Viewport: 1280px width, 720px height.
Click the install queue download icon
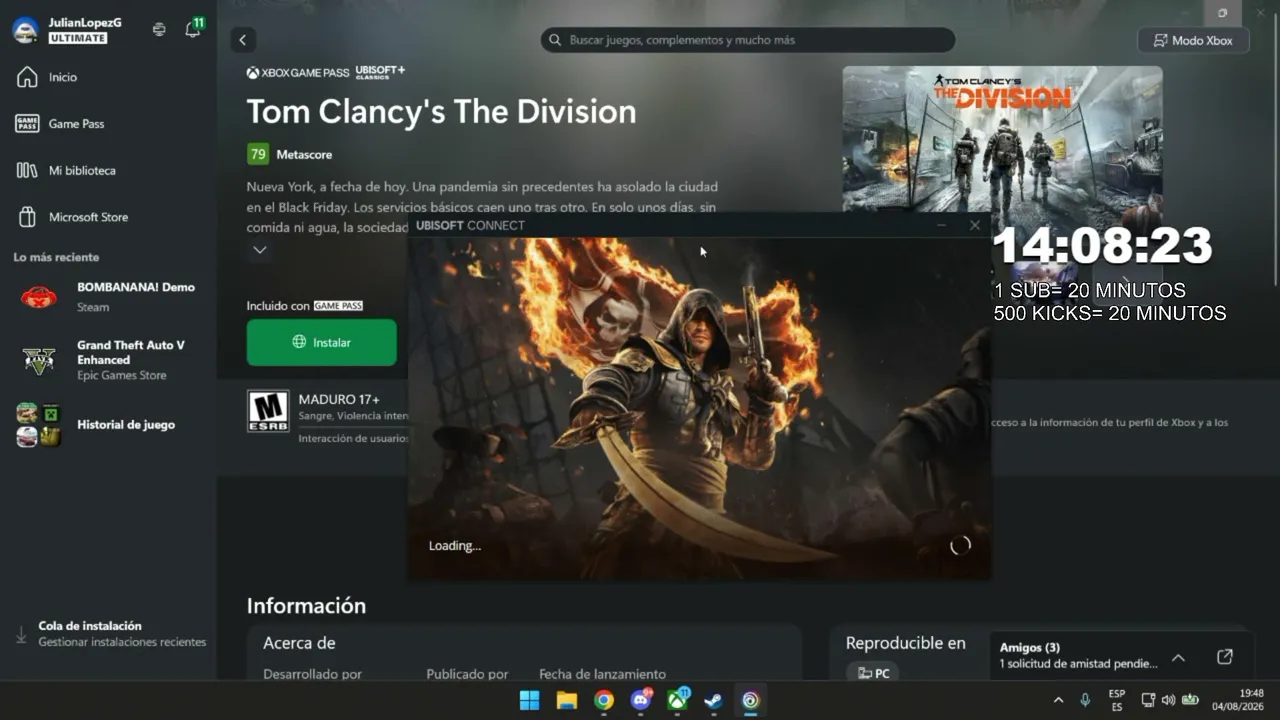coord(21,635)
